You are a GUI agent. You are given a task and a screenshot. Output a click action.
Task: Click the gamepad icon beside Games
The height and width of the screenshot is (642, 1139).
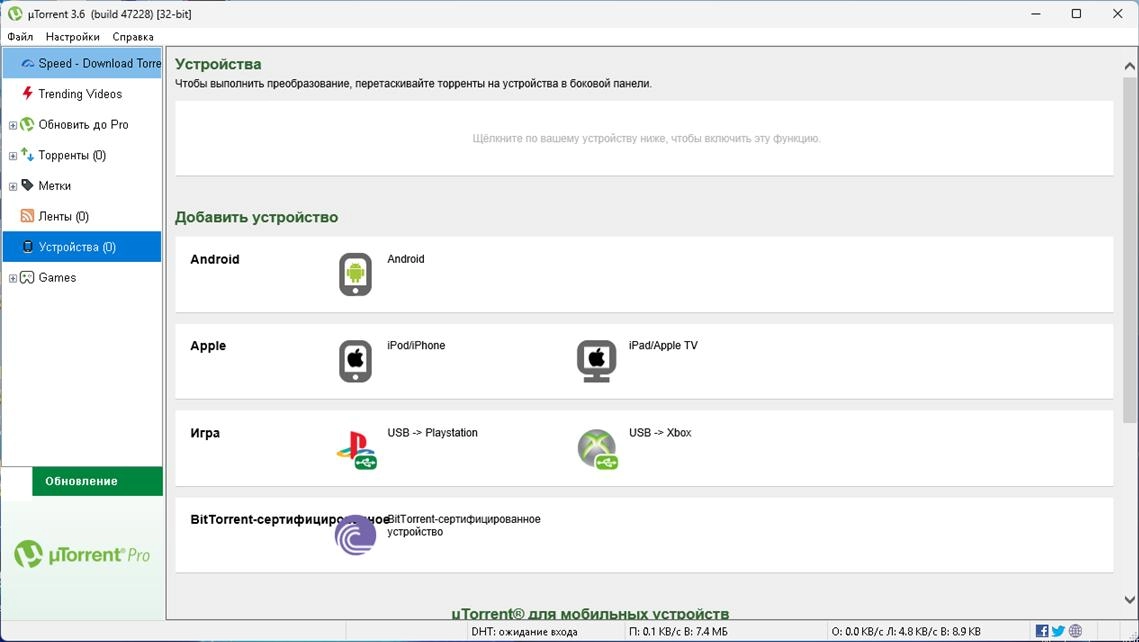point(28,277)
